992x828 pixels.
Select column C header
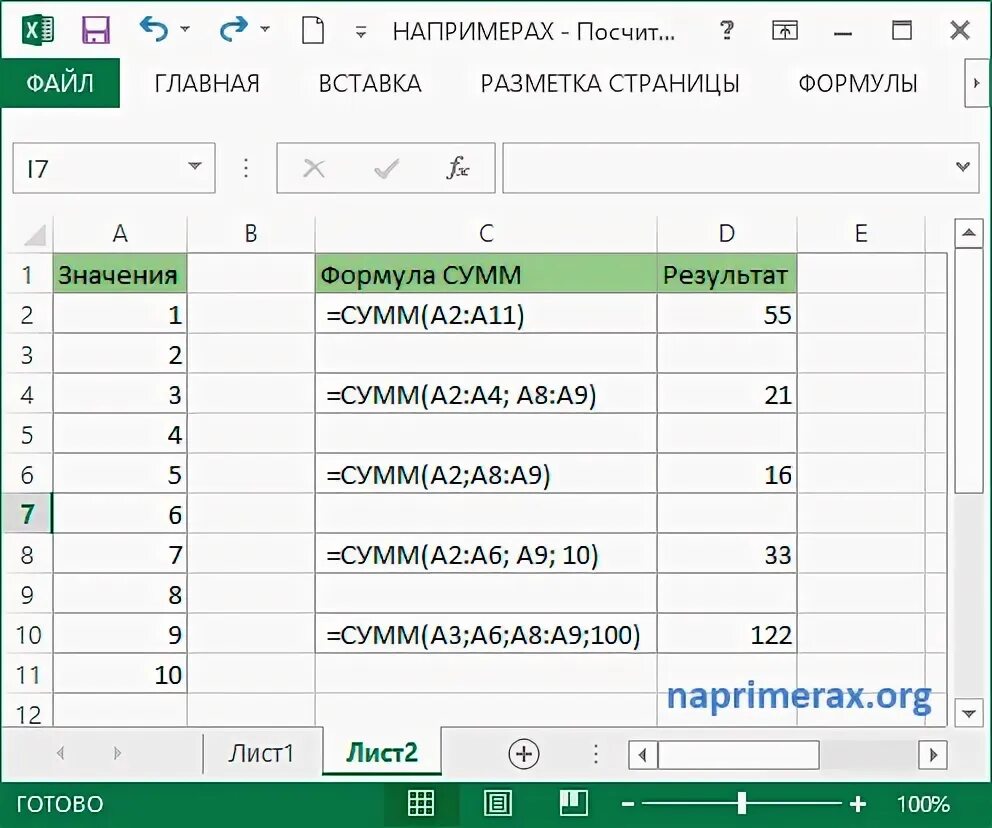[x=486, y=233]
